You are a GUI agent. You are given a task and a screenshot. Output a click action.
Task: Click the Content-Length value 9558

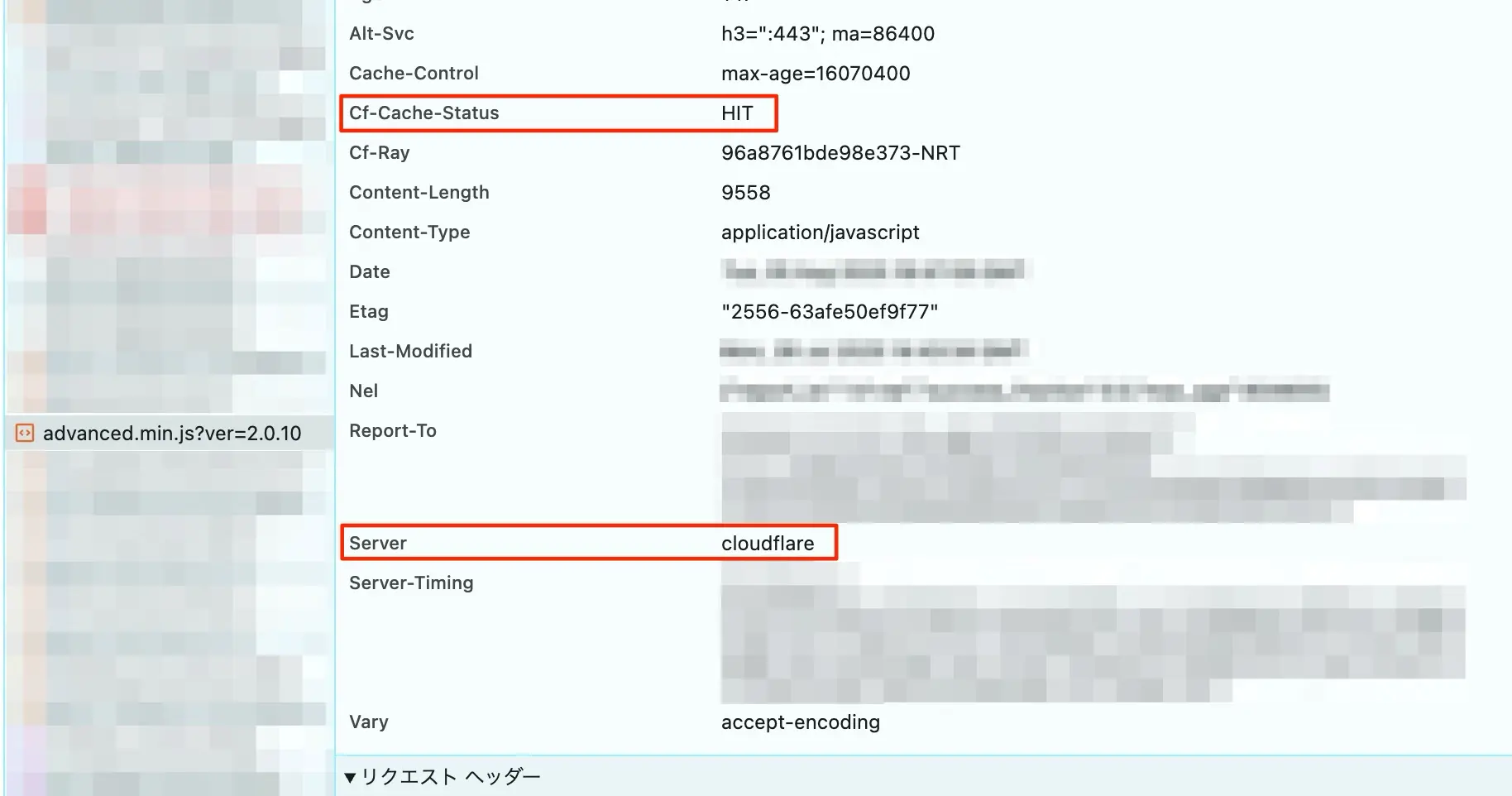pyautogui.click(x=745, y=193)
